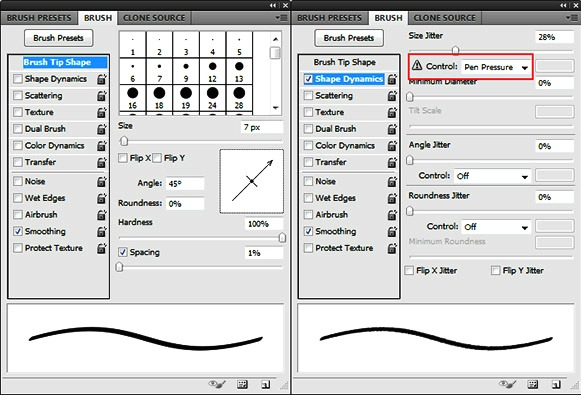
Task: Toggle Texture lock icon in left panel
Action: coord(102,112)
